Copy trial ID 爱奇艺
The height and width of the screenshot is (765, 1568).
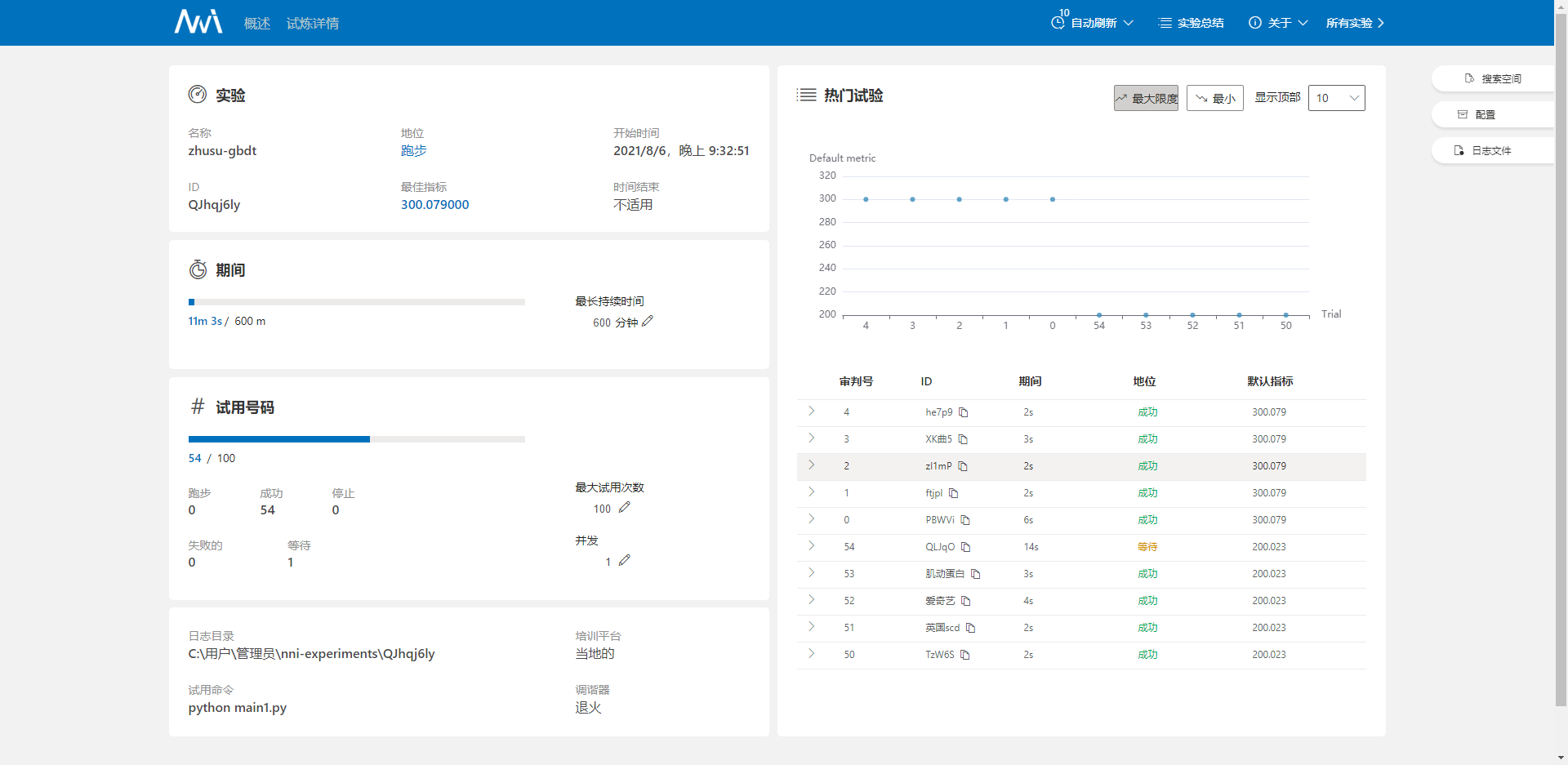click(x=966, y=601)
